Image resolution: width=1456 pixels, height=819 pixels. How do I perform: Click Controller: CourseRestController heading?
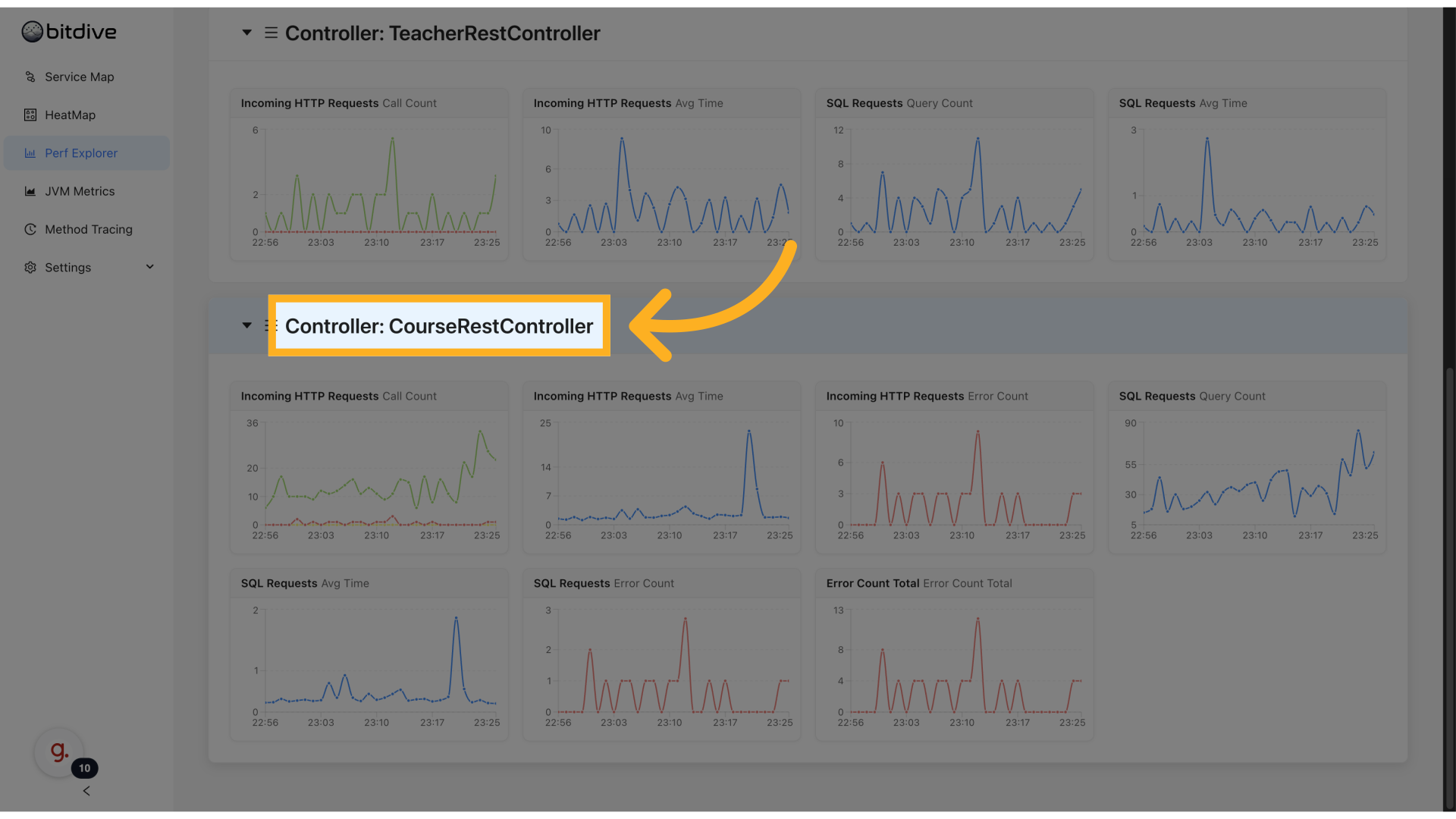(x=439, y=326)
